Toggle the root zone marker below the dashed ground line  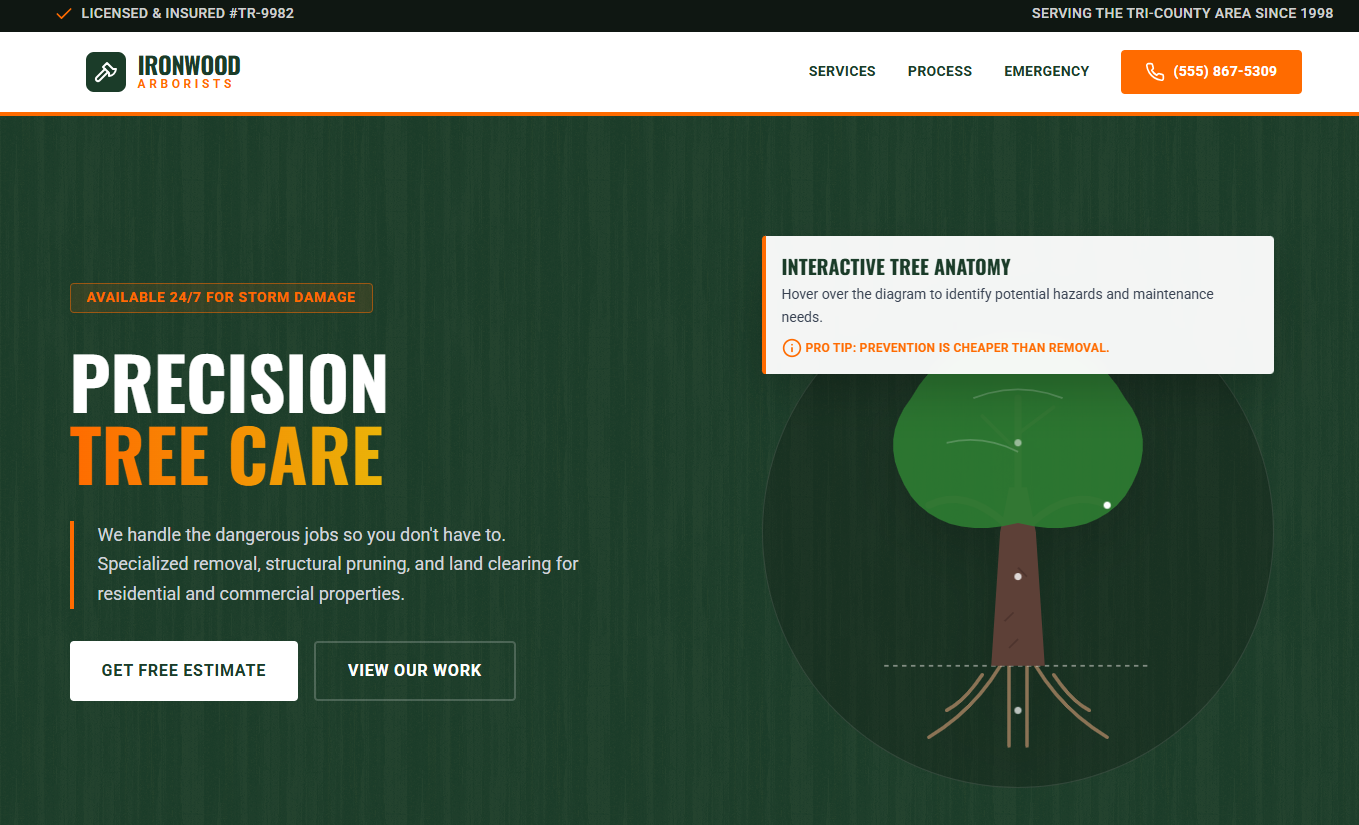point(1019,711)
